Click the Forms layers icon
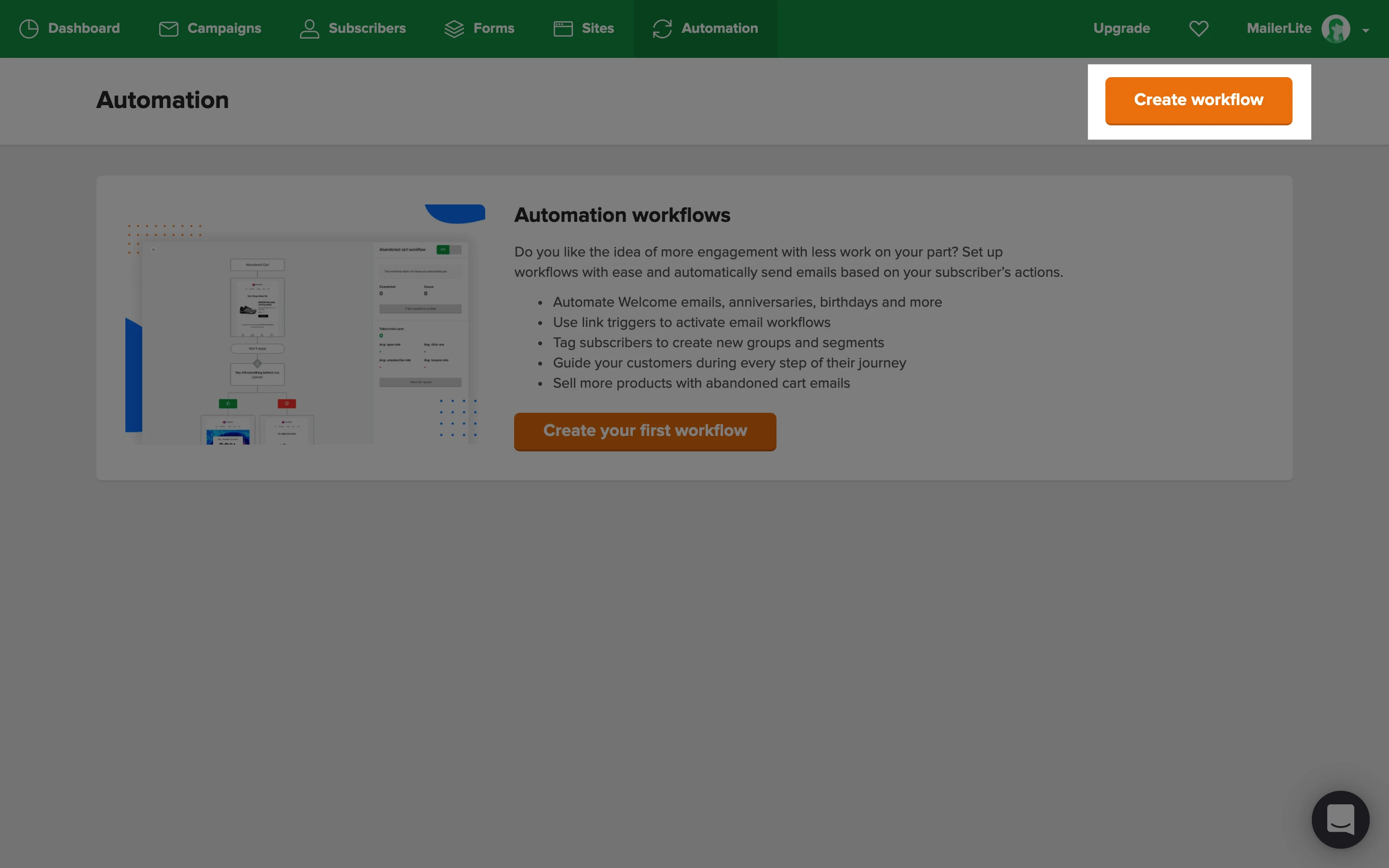The image size is (1389, 868). (454, 29)
